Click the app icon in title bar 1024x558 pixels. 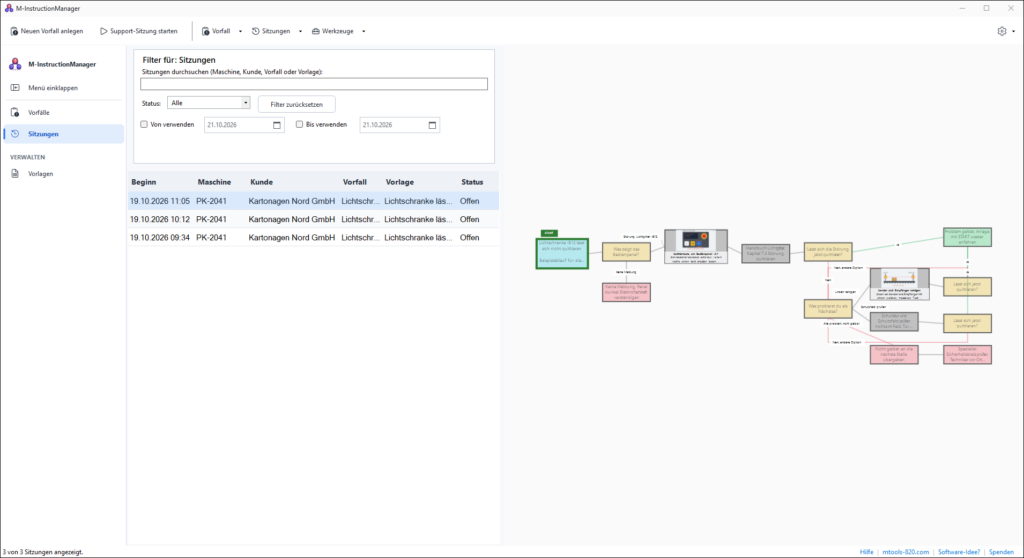(8, 8)
